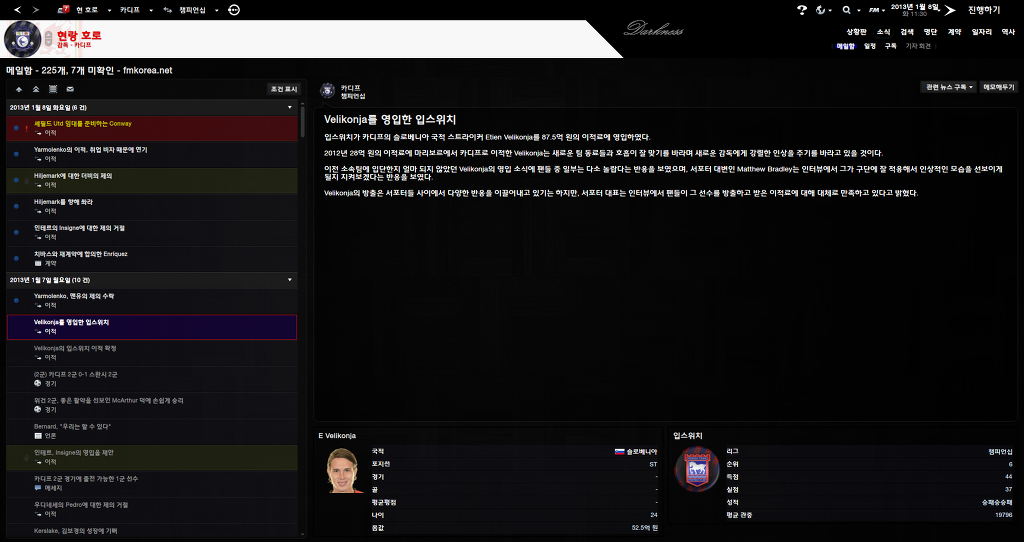This screenshot has height=542, width=1024.
Task: Select message '카디프 2군 경기에 출전 가능한 1군 선수'
Action: point(152,483)
